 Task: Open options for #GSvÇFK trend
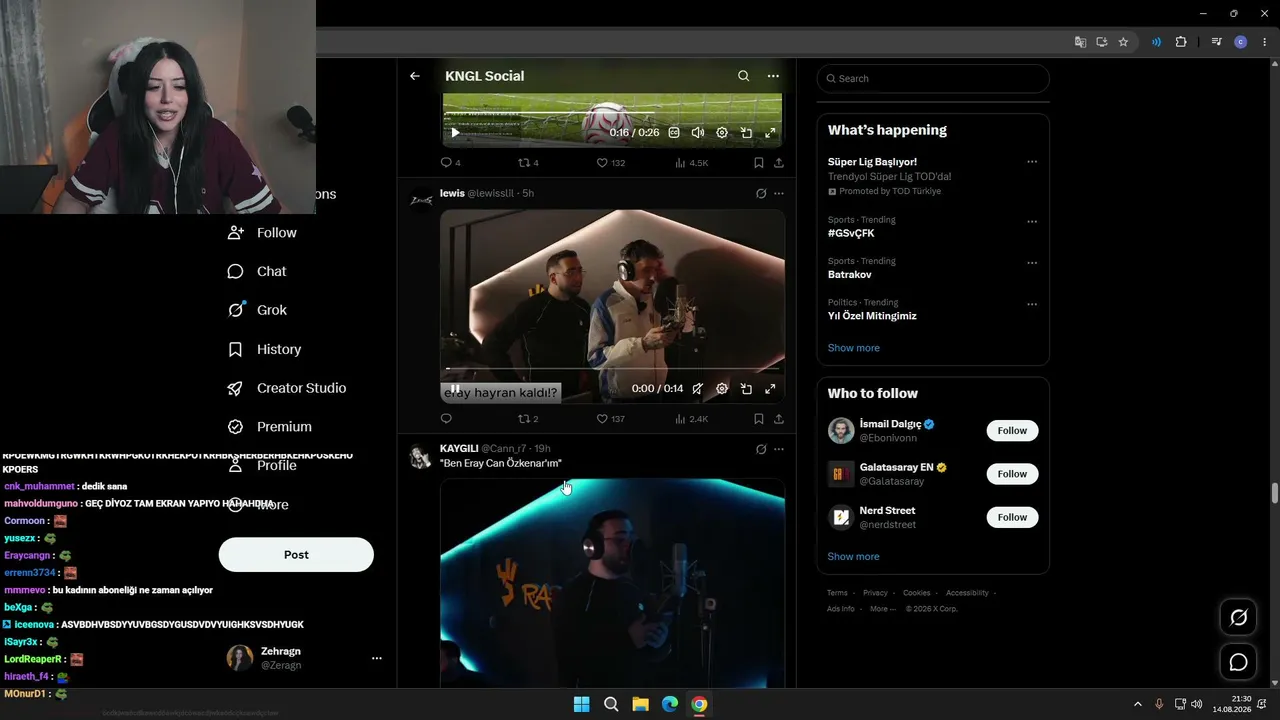(1032, 222)
